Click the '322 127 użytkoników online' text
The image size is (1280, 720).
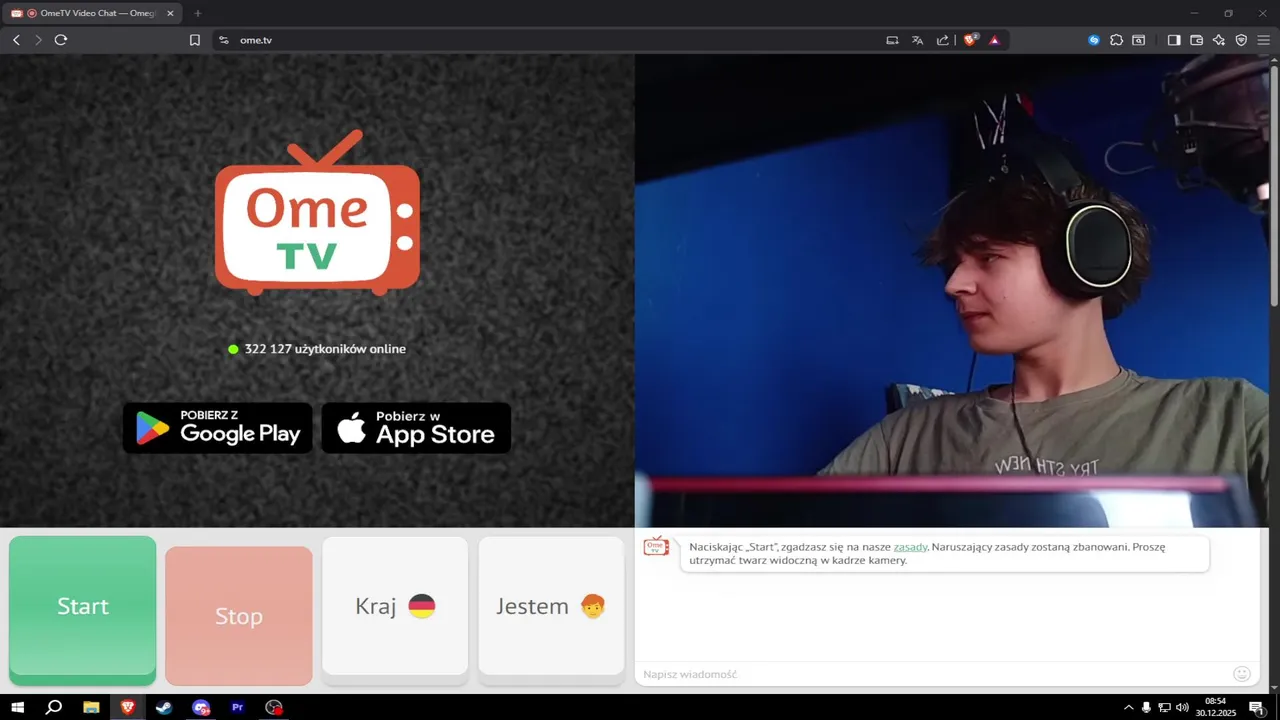coord(325,349)
